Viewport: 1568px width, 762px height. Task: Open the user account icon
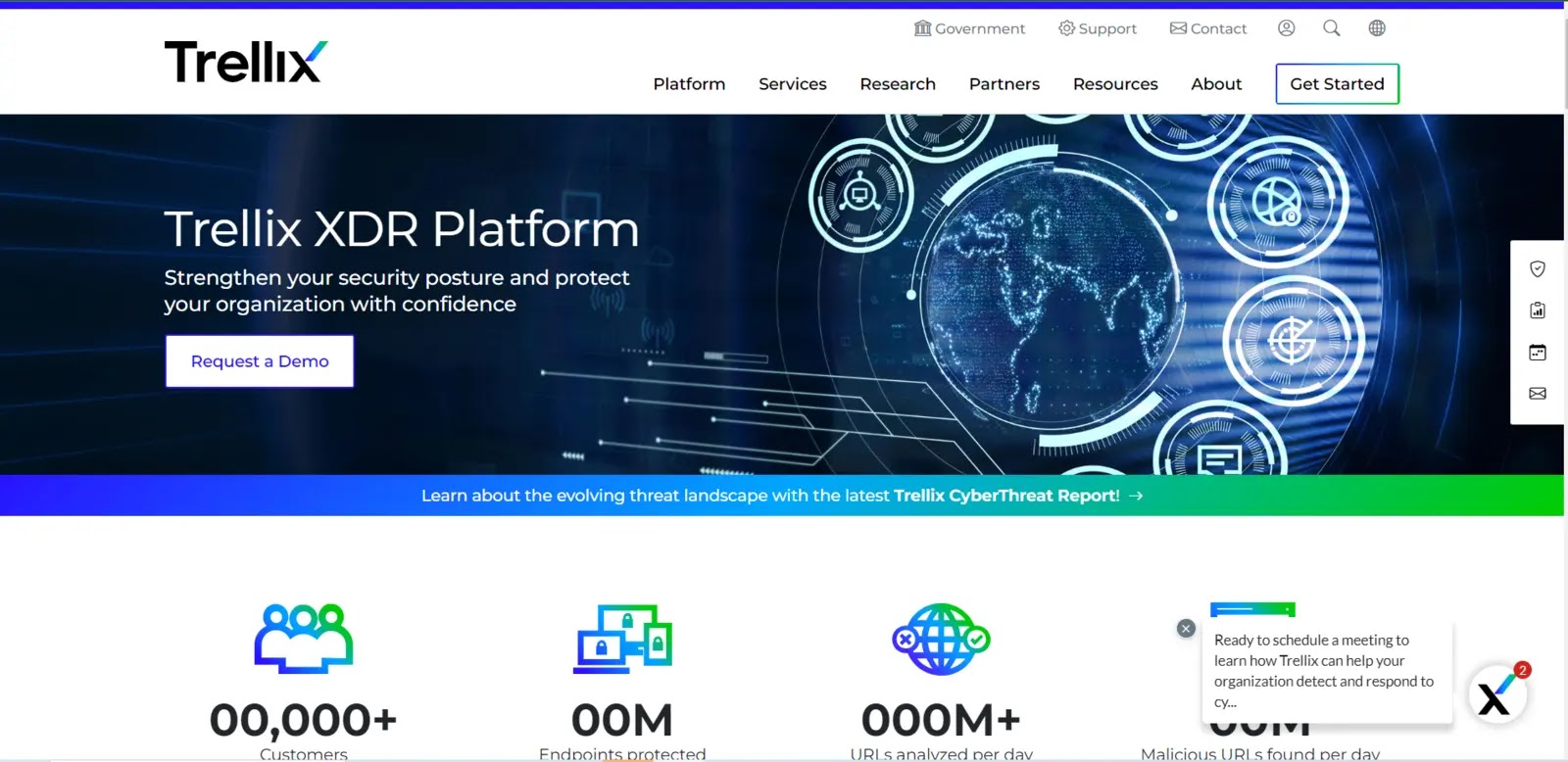[x=1286, y=28]
